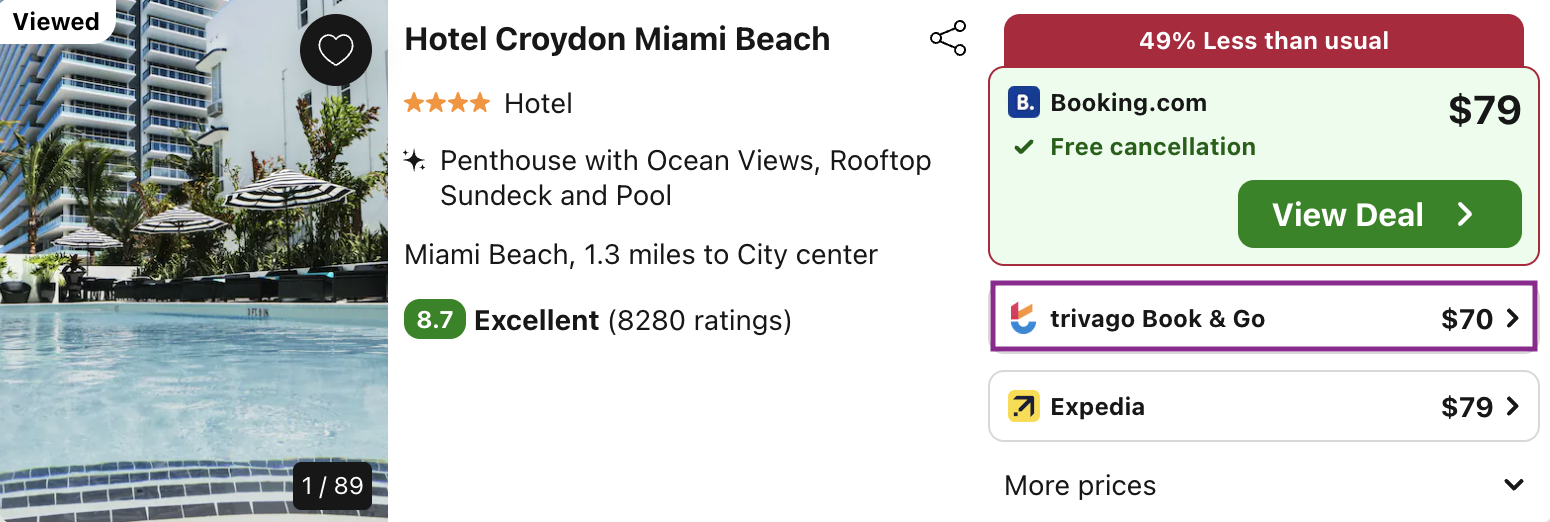Click the orange four-star rating
This screenshot has width=1550, height=522.
coord(446,103)
